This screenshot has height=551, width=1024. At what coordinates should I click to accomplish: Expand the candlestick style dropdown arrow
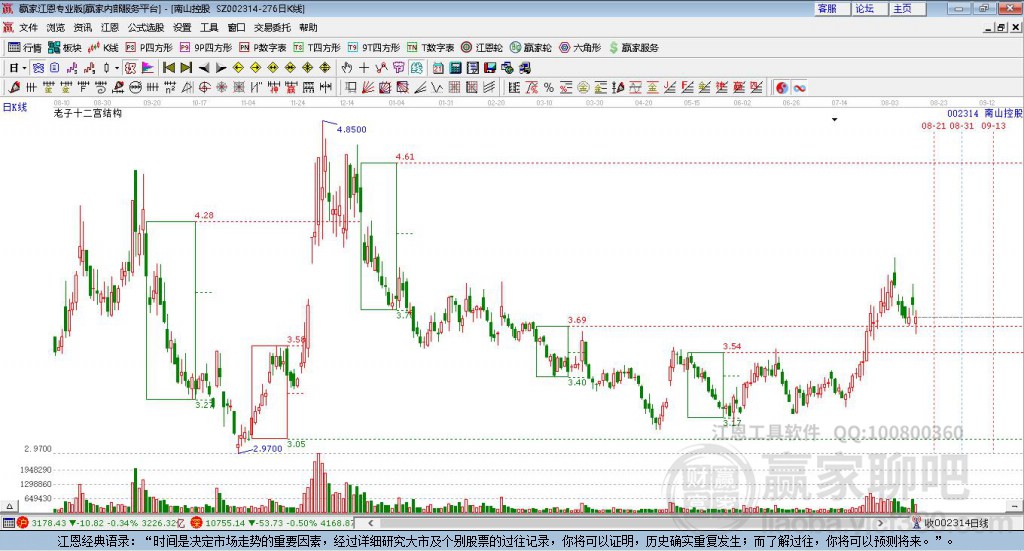[x=117, y=68]
